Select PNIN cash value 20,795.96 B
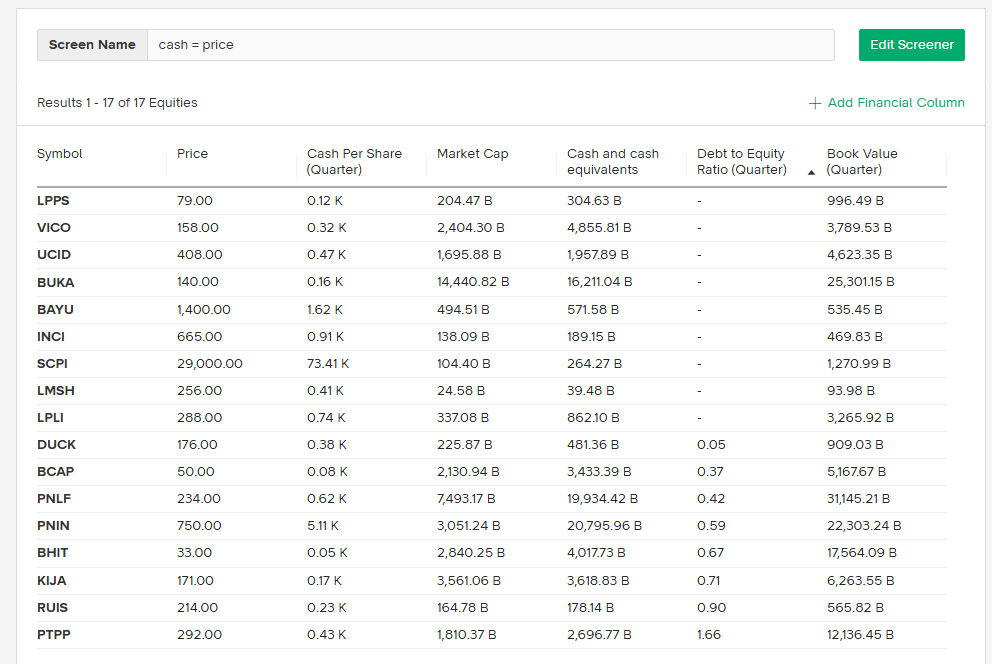Image resolution: width=992 pixels, height=664 pixels. [604, 526]
